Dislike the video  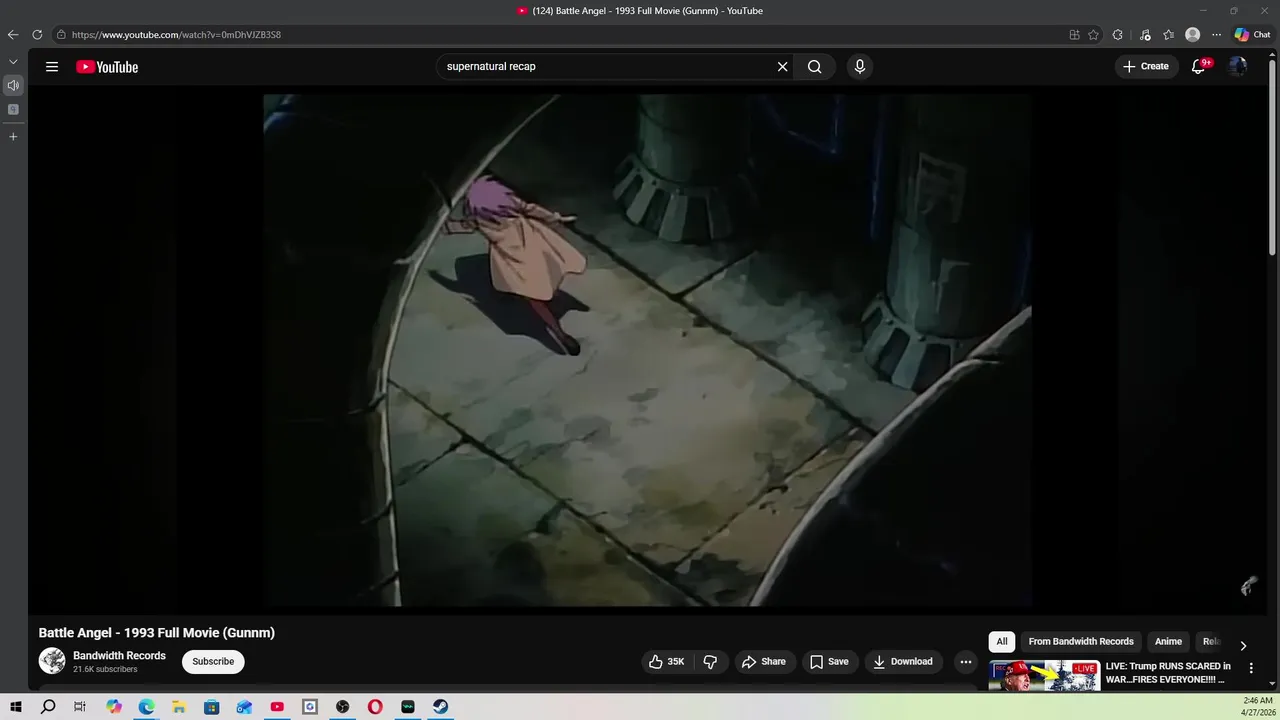tap(710, 662)
